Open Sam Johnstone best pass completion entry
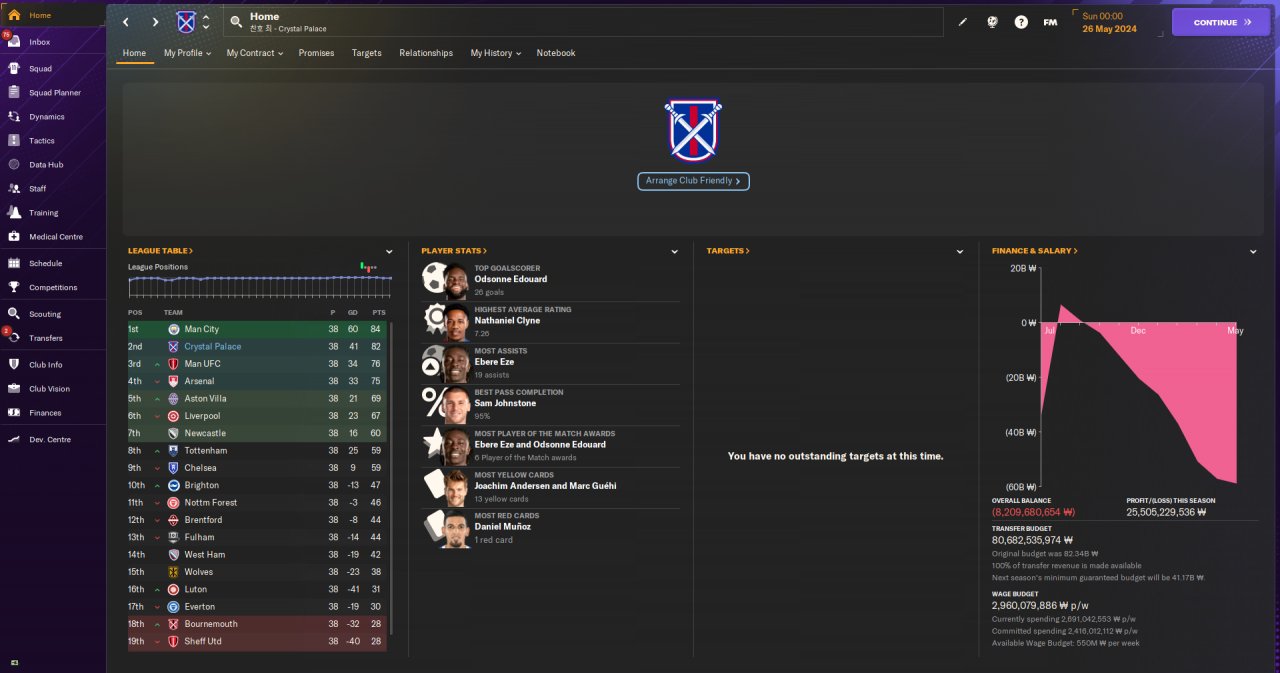Image resolution: width=1280 pixels, height=673 pixels. pos(550,404)
